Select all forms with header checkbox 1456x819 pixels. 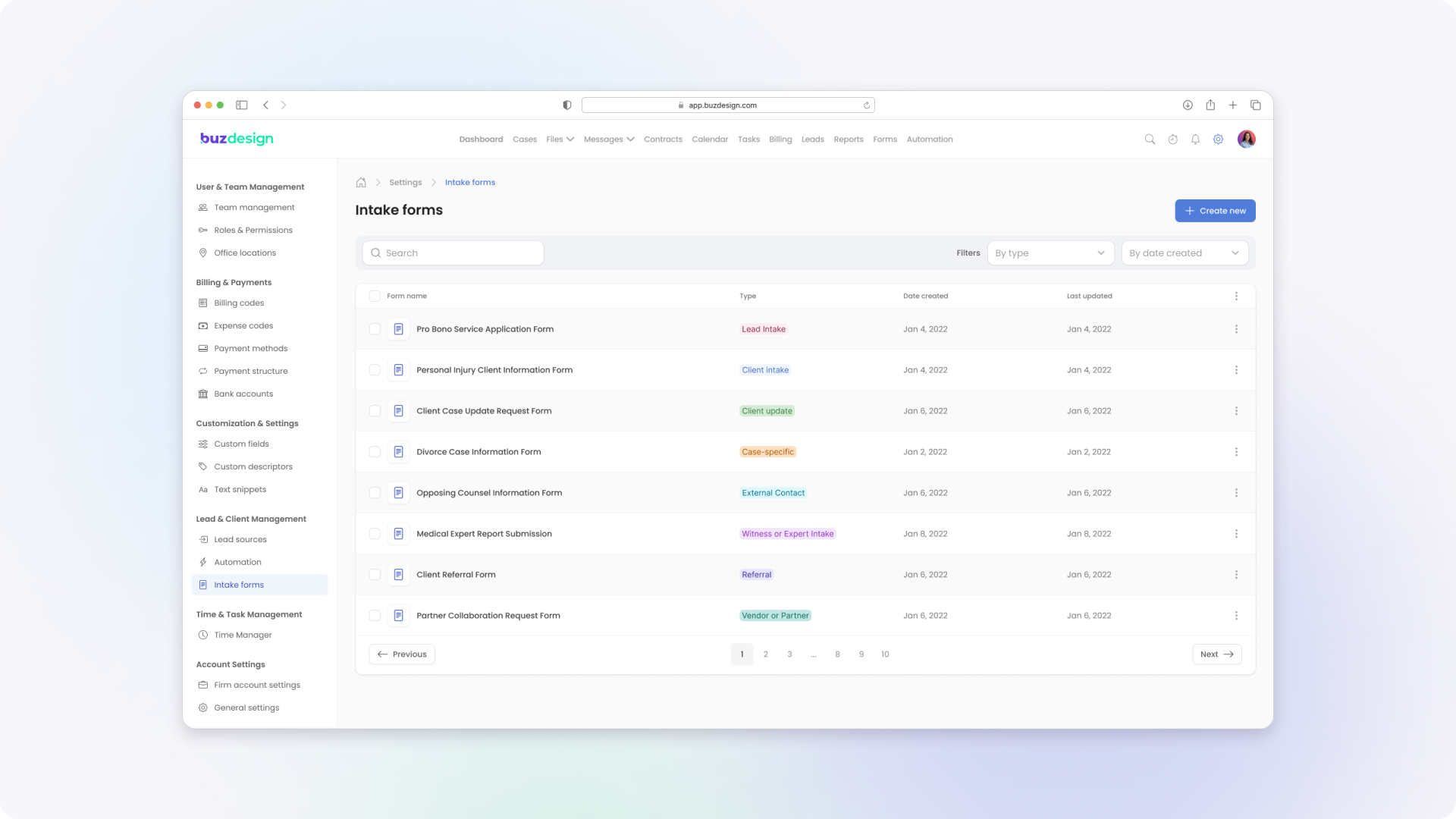pyautogui.click(x=375, y=297)
